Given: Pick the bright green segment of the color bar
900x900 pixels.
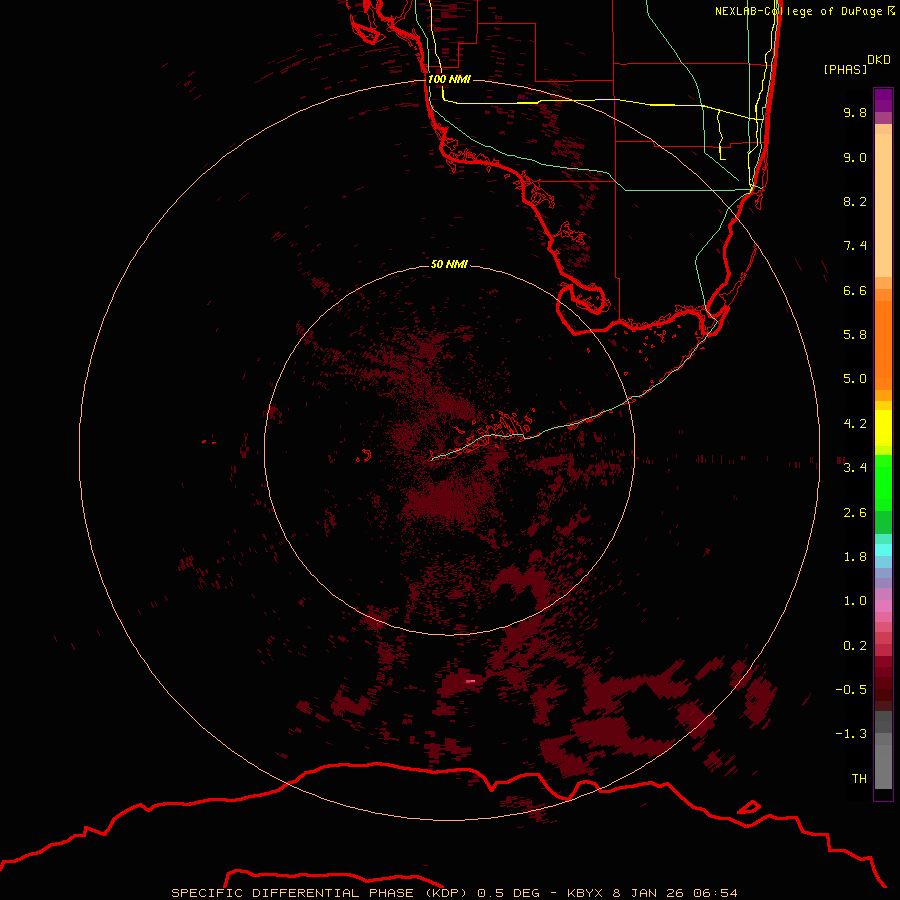Looking at the screenshot, I should [x=883, y=482].
